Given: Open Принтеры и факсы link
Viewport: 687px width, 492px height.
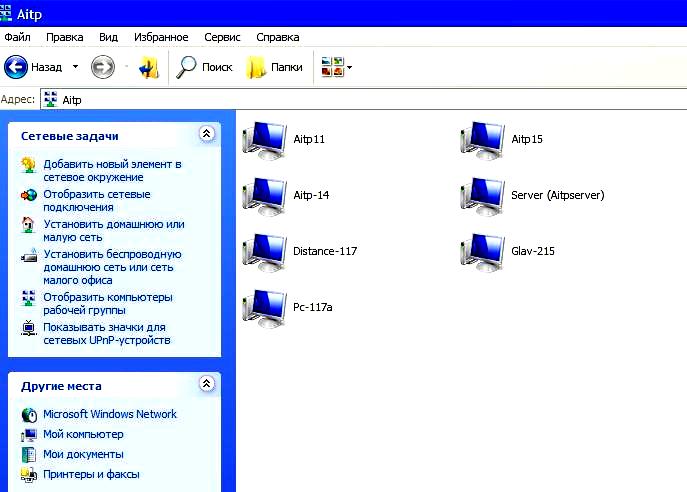Looking at the screenshot, I should point(91,474).
